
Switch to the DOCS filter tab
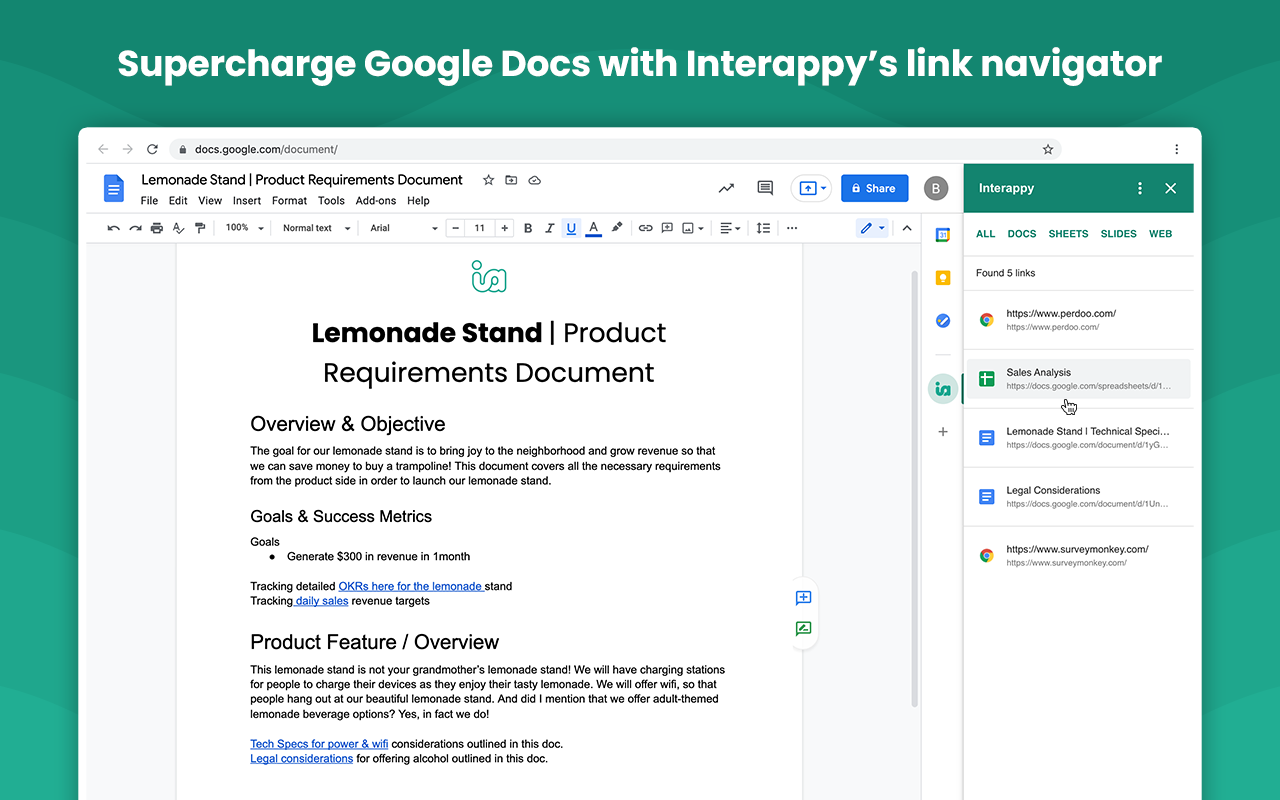(x=1022, y=234)
